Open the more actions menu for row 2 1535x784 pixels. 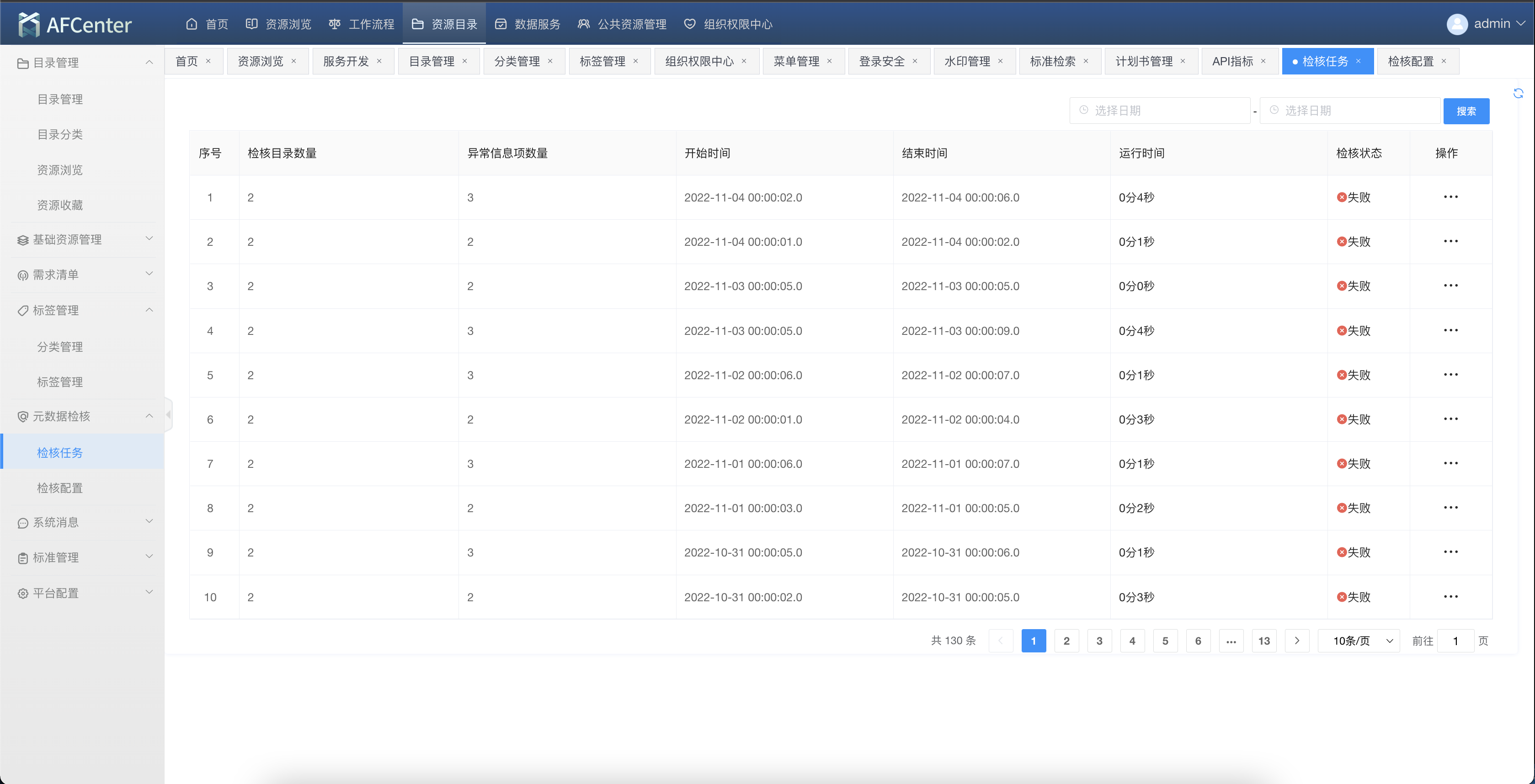click(x=1450, y=241)
